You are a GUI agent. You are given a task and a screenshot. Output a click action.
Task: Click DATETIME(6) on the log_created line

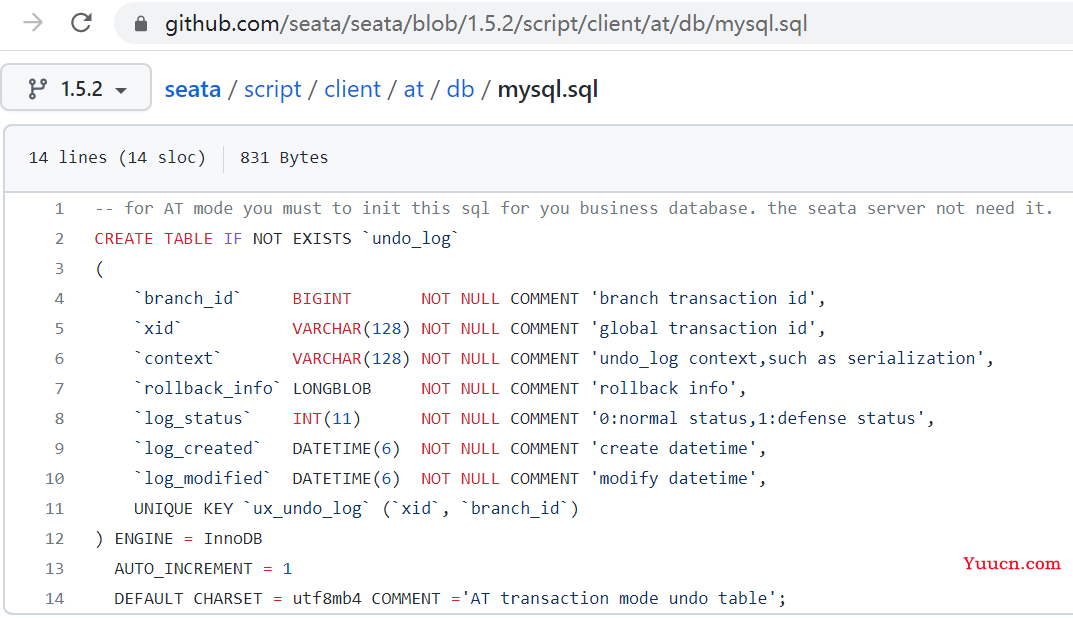(x=346, y=448)
